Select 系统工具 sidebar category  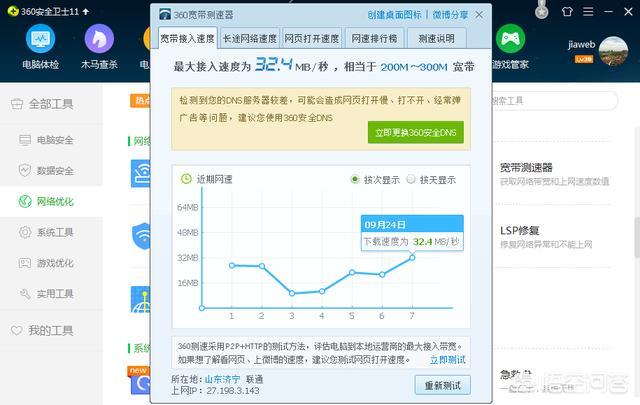point(51,232)
